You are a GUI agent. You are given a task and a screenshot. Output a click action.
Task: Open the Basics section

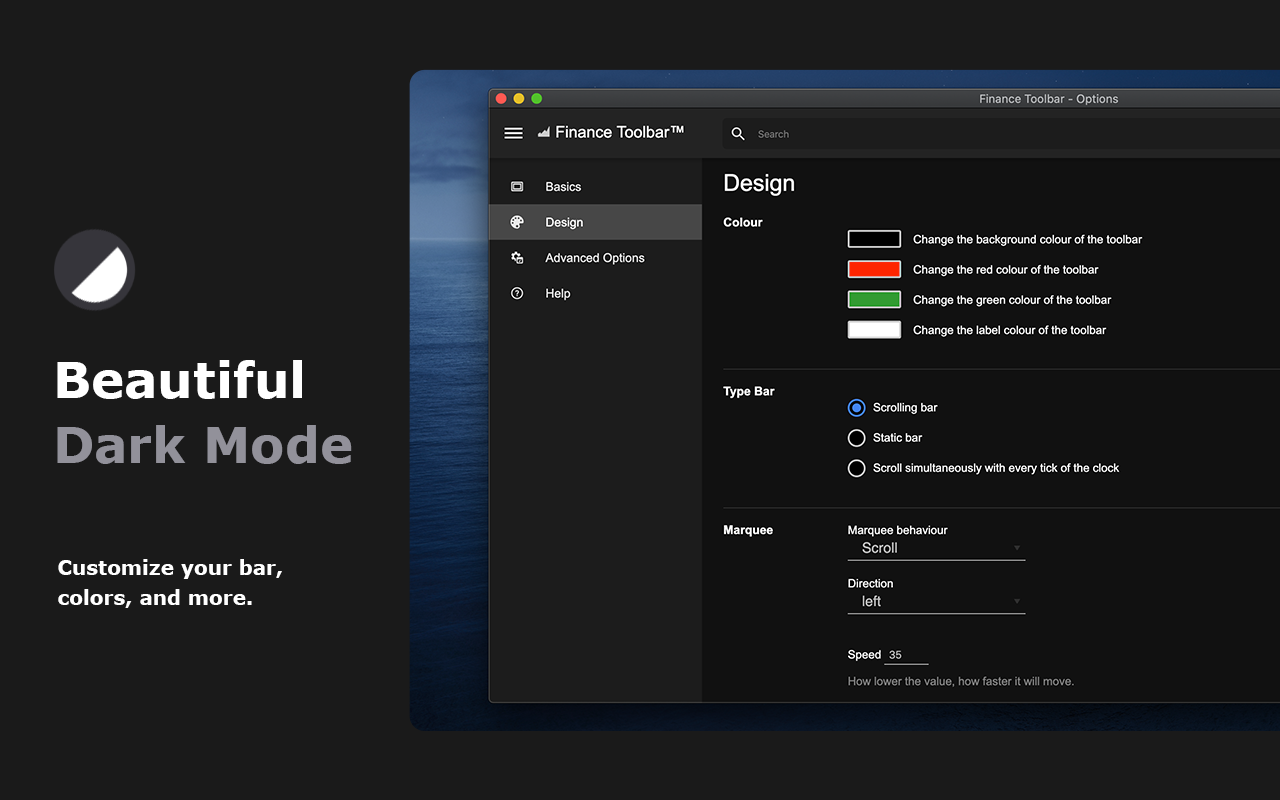pyautogui.click(x=595, y=187)
